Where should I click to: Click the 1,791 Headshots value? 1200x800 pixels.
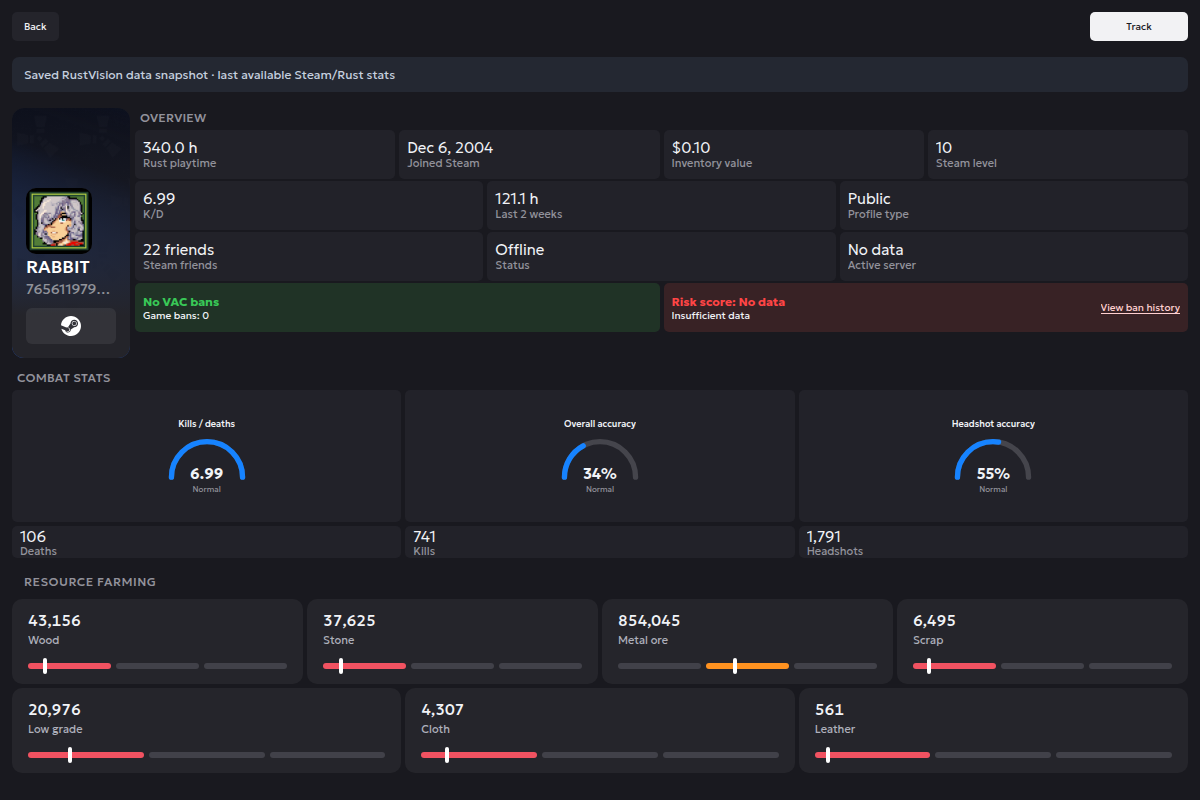click(824, 537)
